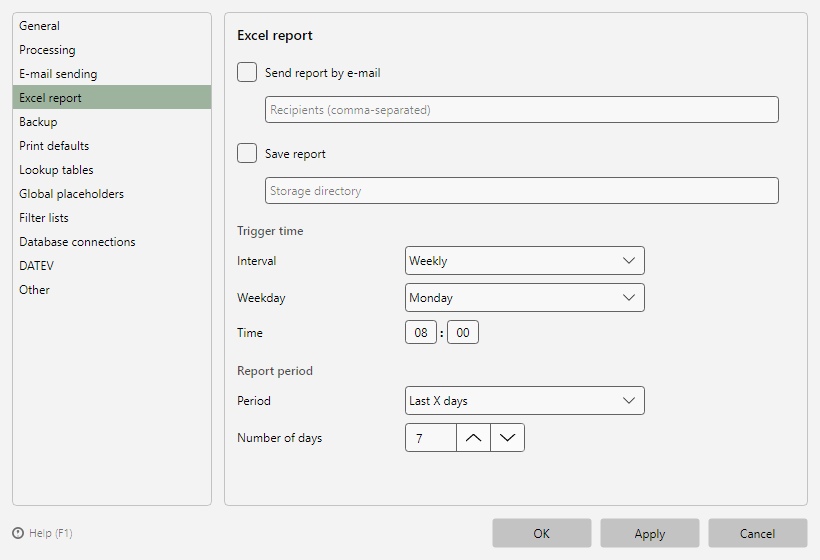The image size is (820, 560).
Task: Decrease Number of days with down arrow
Action: (507, 438)
